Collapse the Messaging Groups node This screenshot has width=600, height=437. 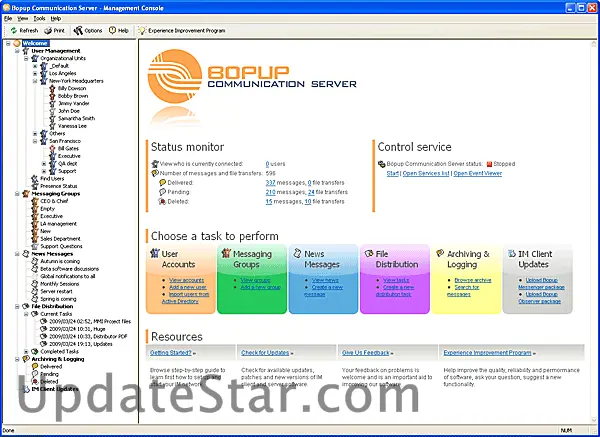point(17,194)
